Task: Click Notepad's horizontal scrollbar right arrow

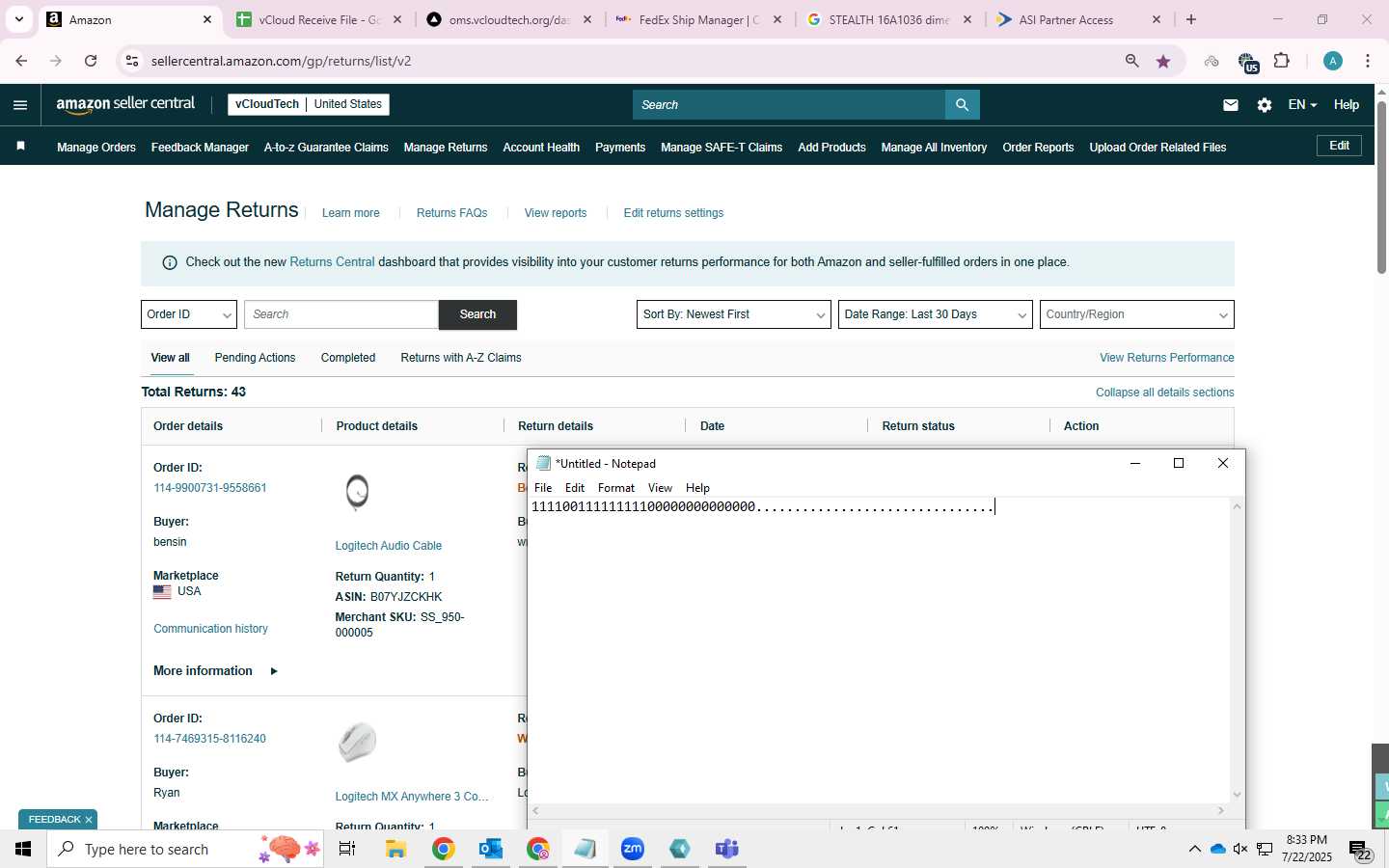Action: [1220, 811]
